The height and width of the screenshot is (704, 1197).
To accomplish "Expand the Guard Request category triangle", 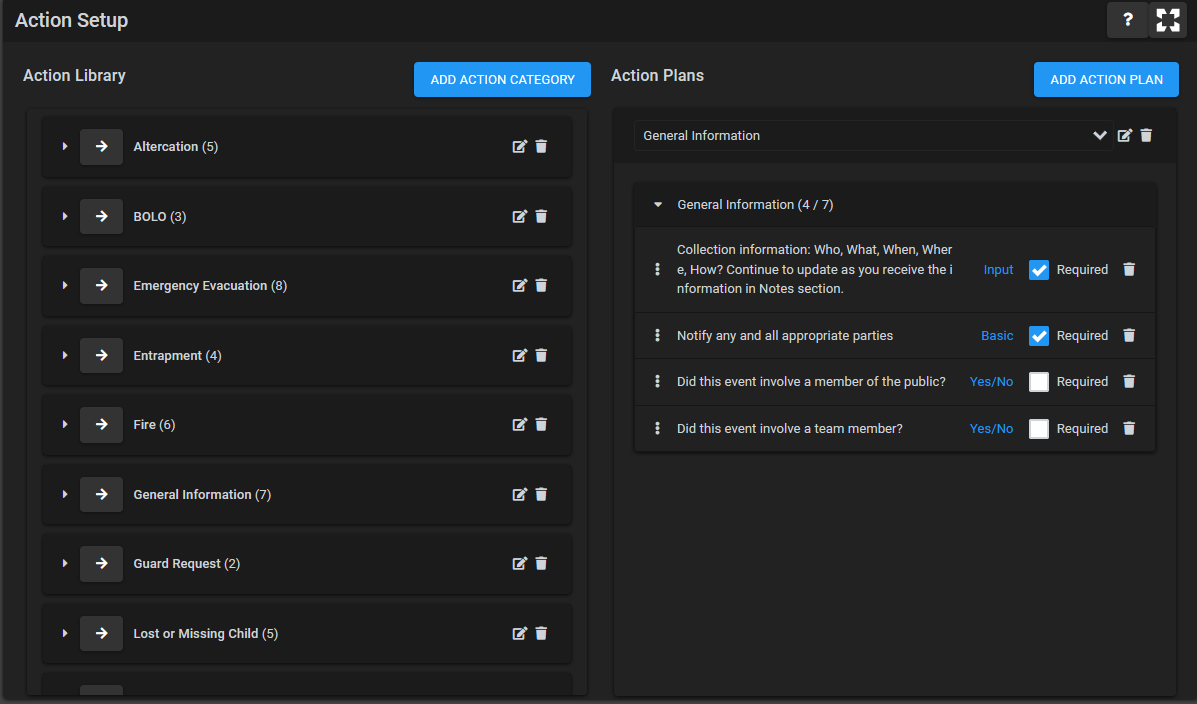I will point(65,564).
